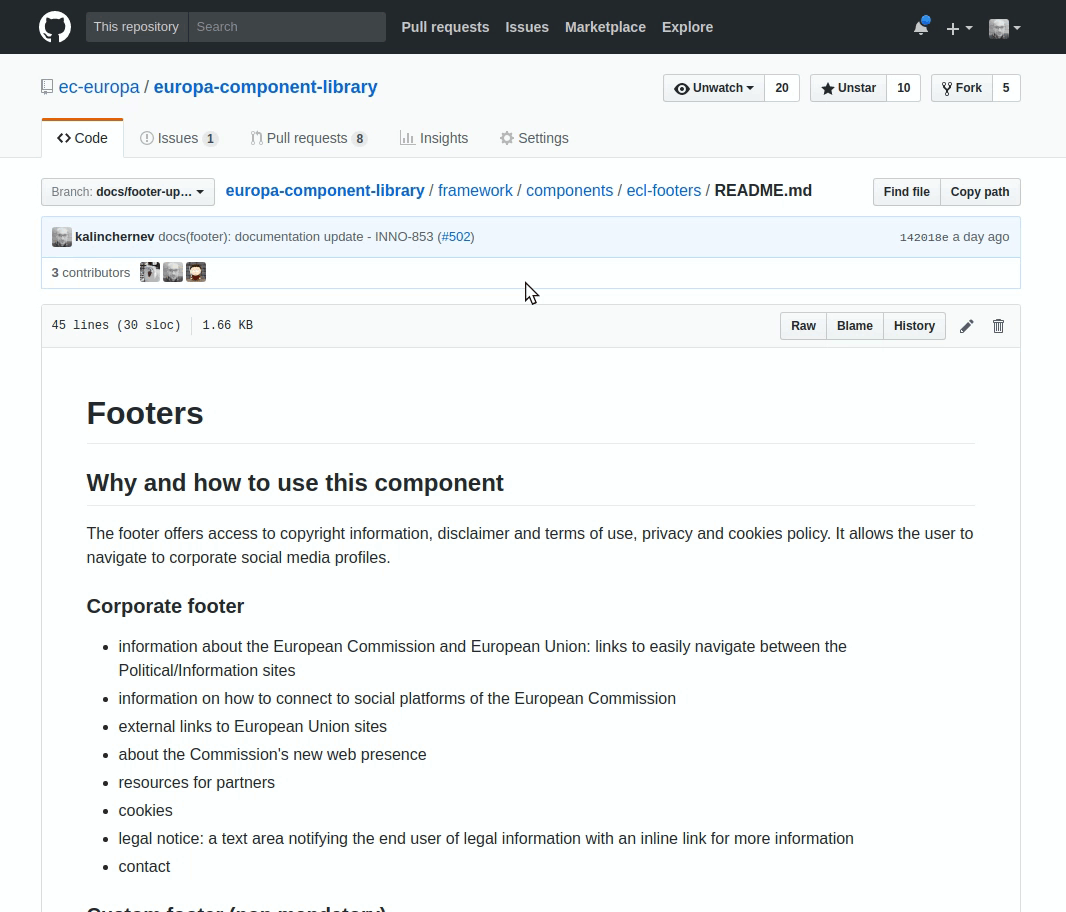Open Marketplace in top navigation

605,27
